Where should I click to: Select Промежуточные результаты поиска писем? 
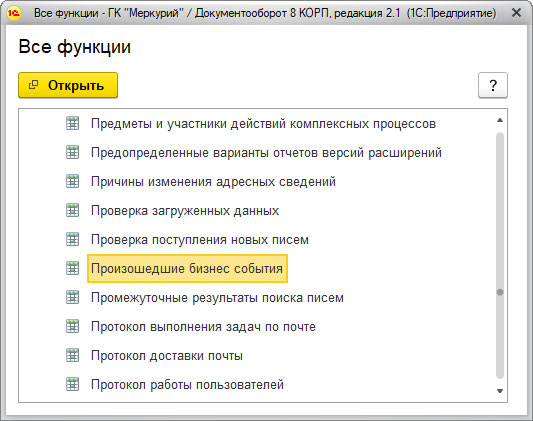[217, 298]
